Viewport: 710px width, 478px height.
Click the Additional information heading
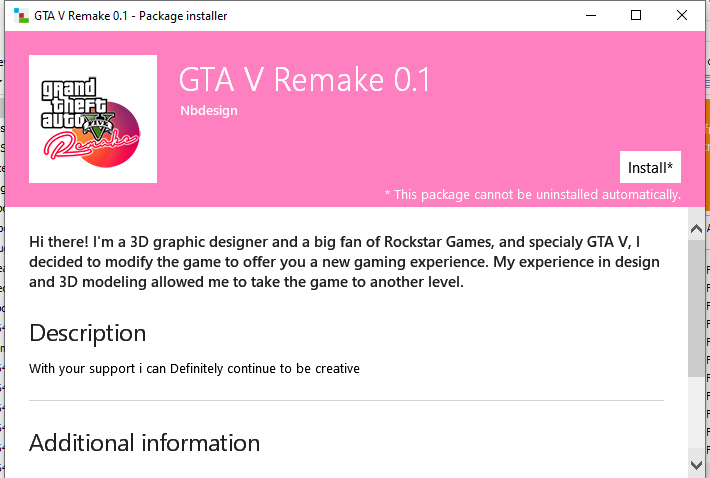[x=144, y=443]
